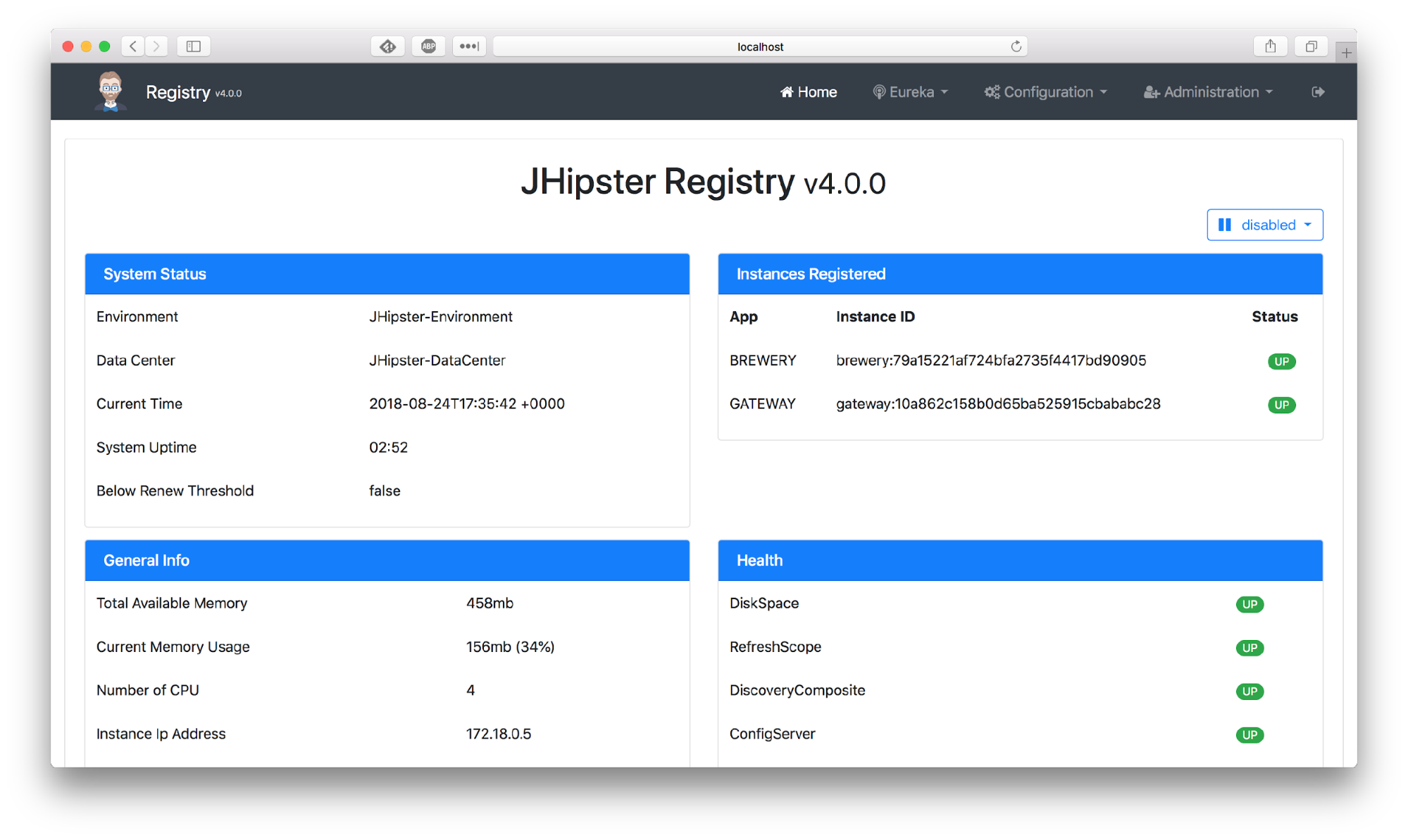Click the extensions ellipsis icon in toolbar

point(469,46)
